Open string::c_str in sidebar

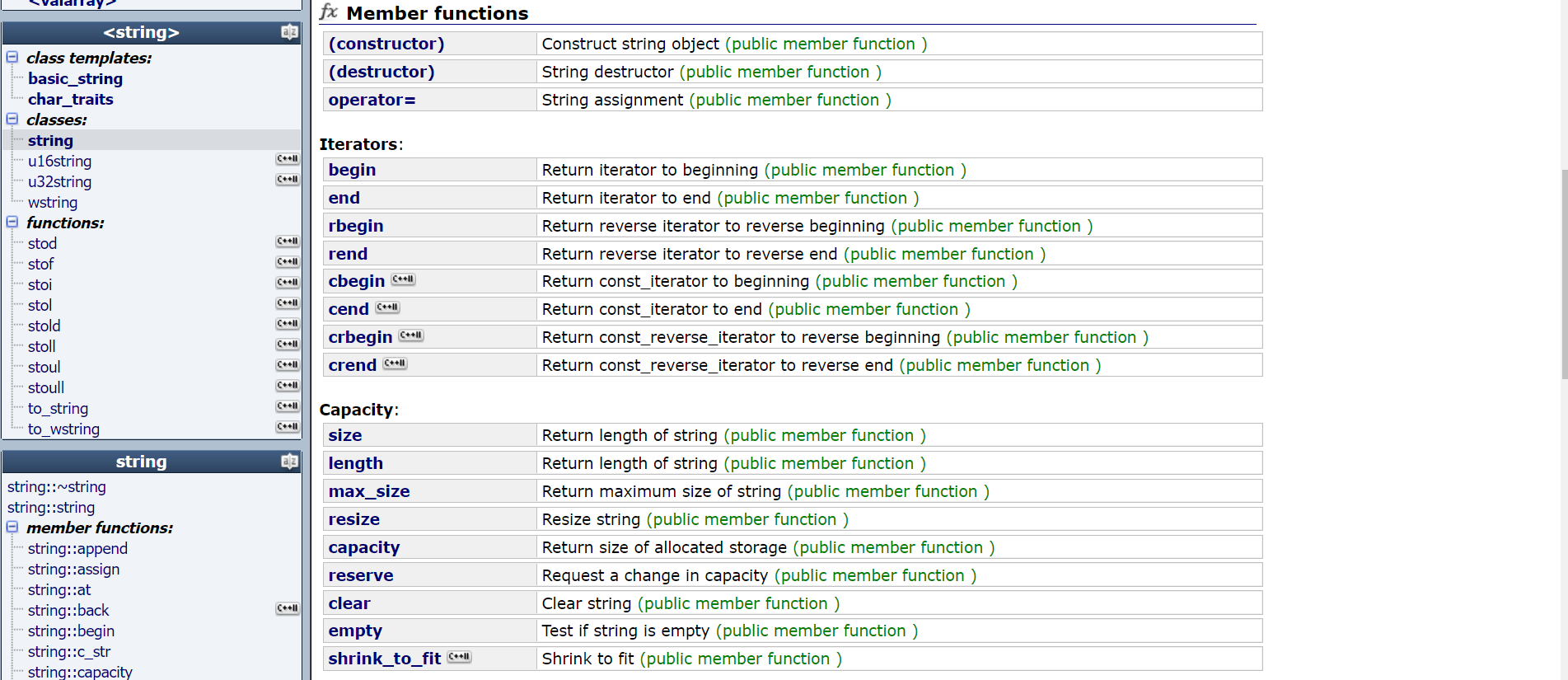pos(69,651)
